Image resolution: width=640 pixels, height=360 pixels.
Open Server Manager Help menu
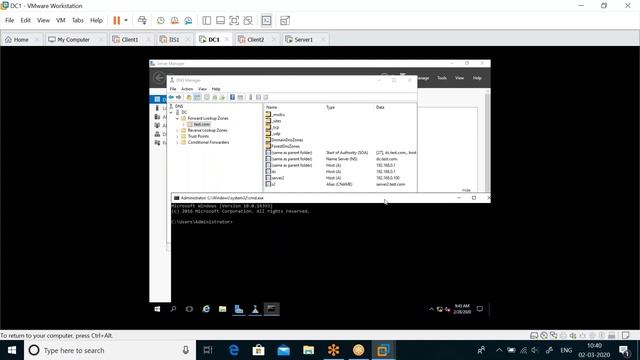point(477,78)
